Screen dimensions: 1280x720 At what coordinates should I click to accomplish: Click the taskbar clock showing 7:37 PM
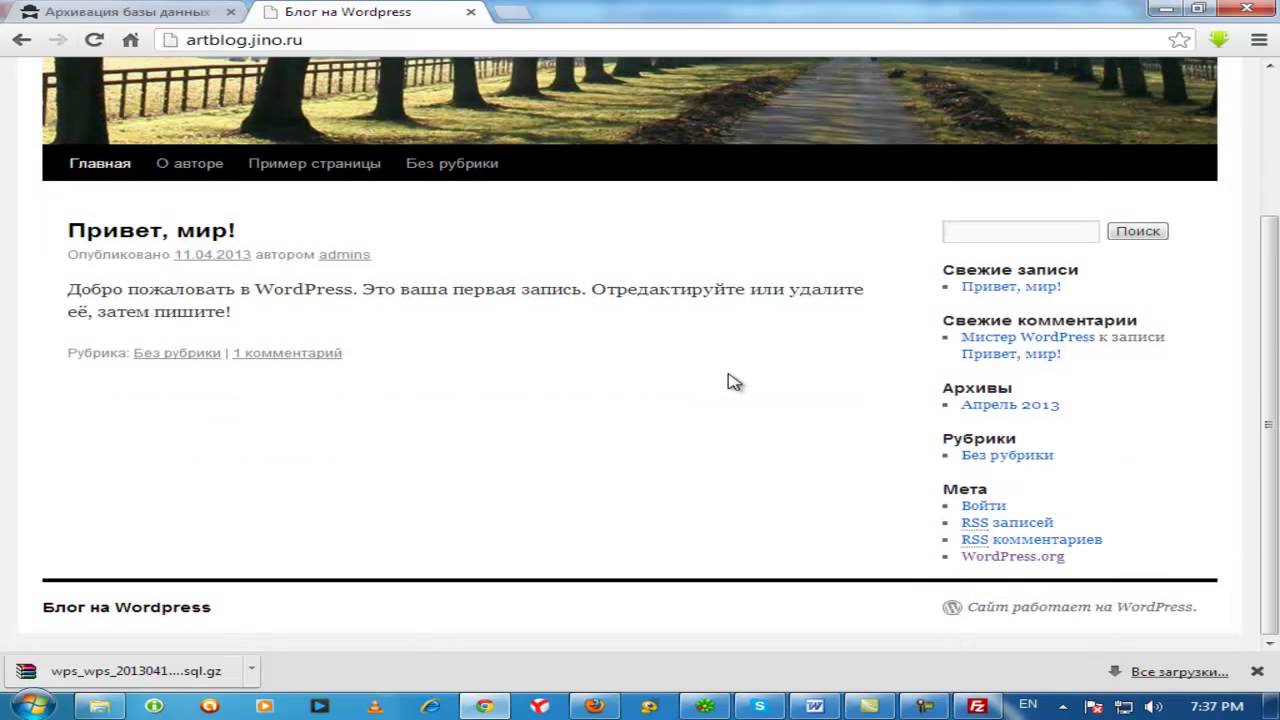tap(1218, 706)
